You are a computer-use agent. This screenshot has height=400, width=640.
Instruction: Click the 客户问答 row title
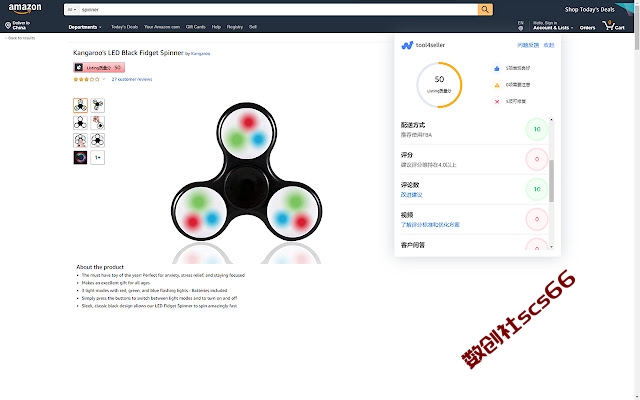click(413, 245)
